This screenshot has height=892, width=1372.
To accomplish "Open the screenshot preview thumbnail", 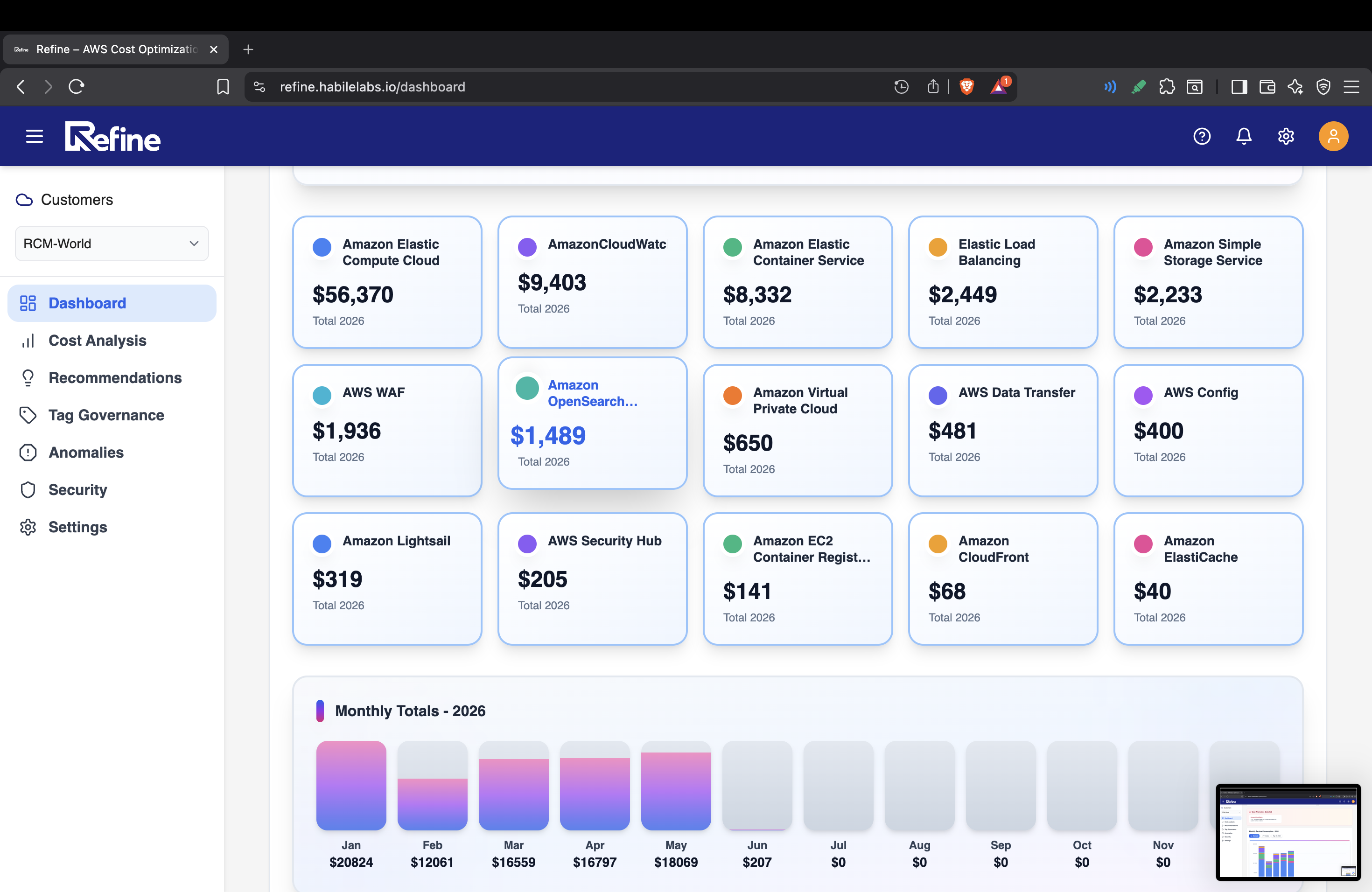I will 1288,832.
